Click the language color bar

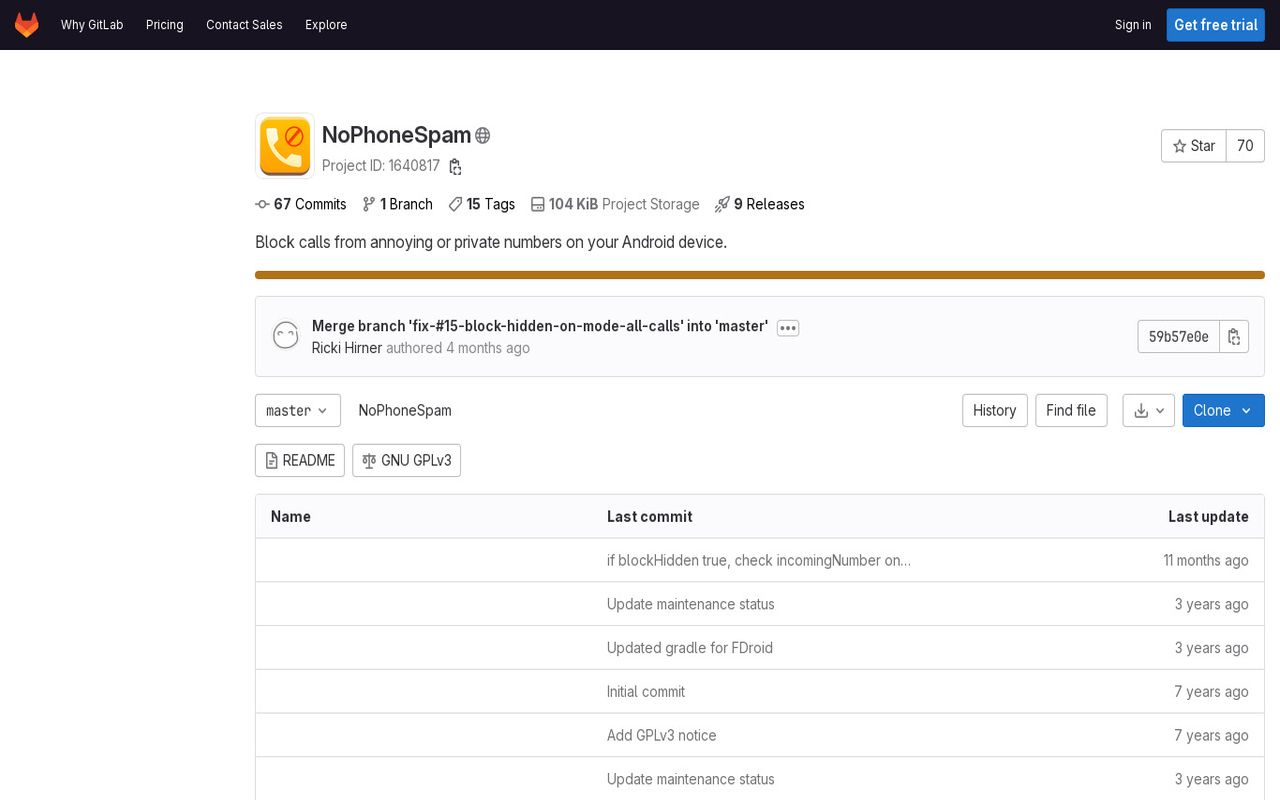point(759,275)
